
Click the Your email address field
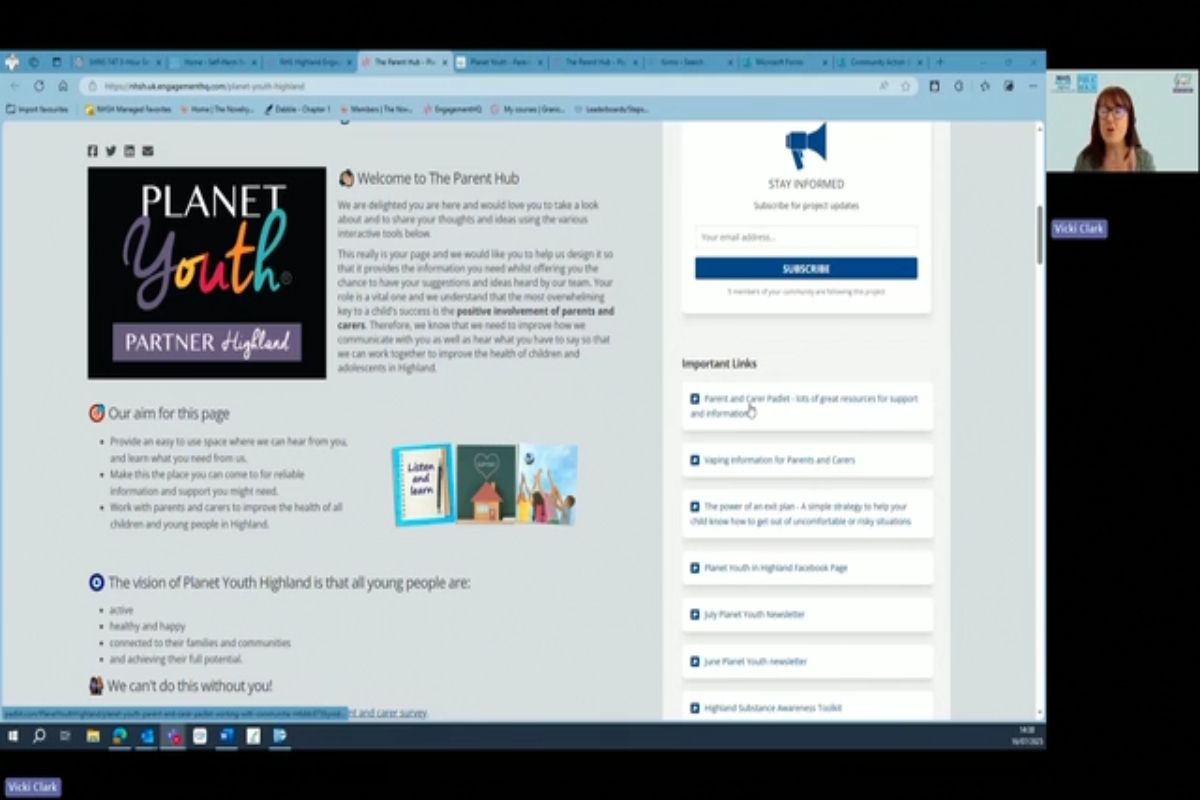(x=806, y=237)
